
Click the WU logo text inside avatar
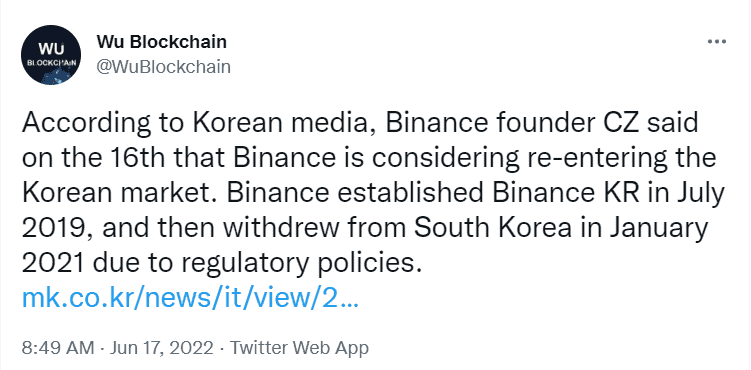coord(51,48)
